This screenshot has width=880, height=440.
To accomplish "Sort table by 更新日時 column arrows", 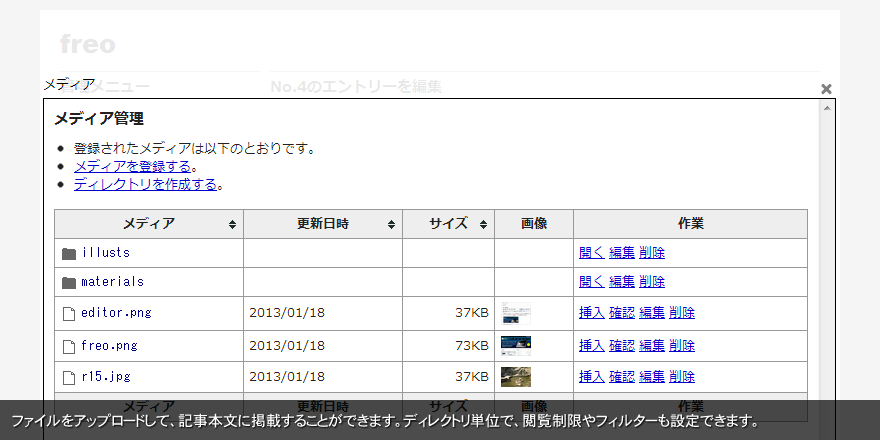I will [x=391, y=224].
